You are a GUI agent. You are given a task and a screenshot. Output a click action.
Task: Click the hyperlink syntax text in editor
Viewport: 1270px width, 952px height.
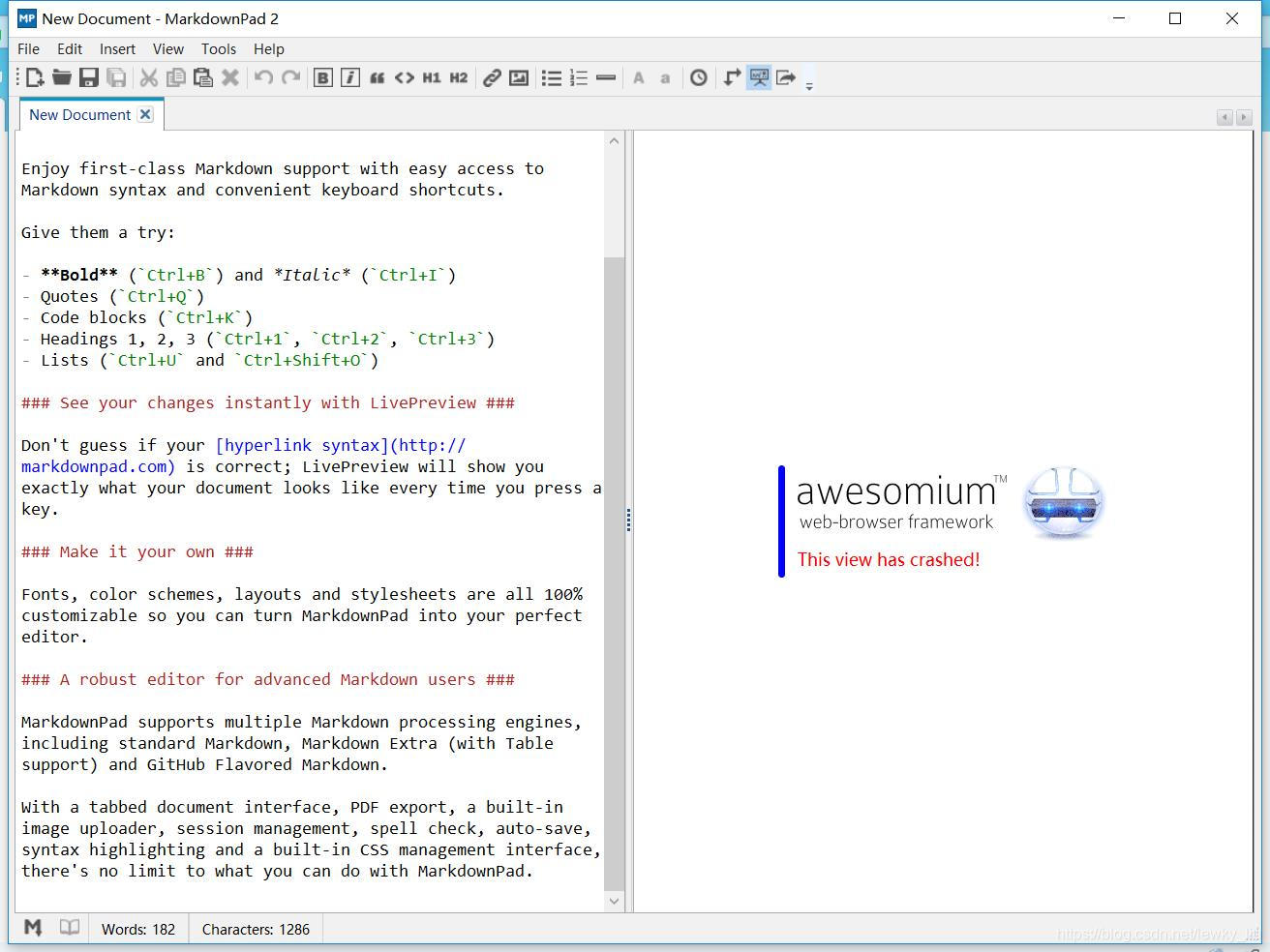(x=302, y=445)
